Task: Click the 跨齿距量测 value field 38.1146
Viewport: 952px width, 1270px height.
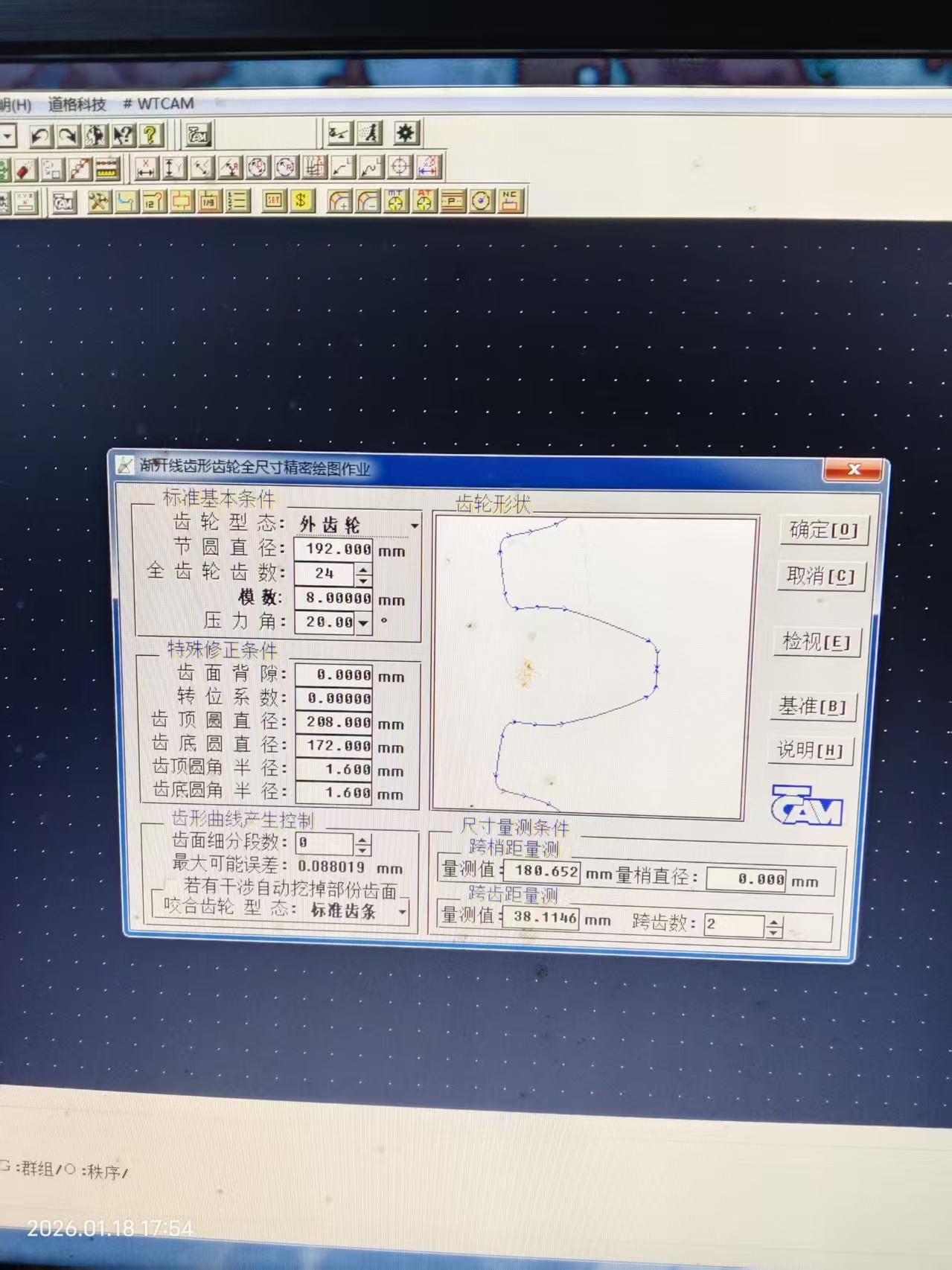Action: coord(541,916)
